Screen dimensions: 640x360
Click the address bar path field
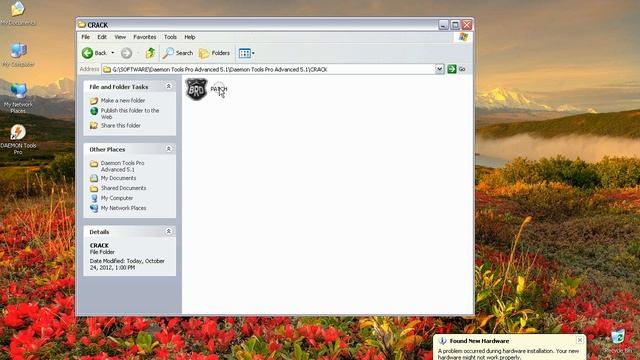coord(269,69)
